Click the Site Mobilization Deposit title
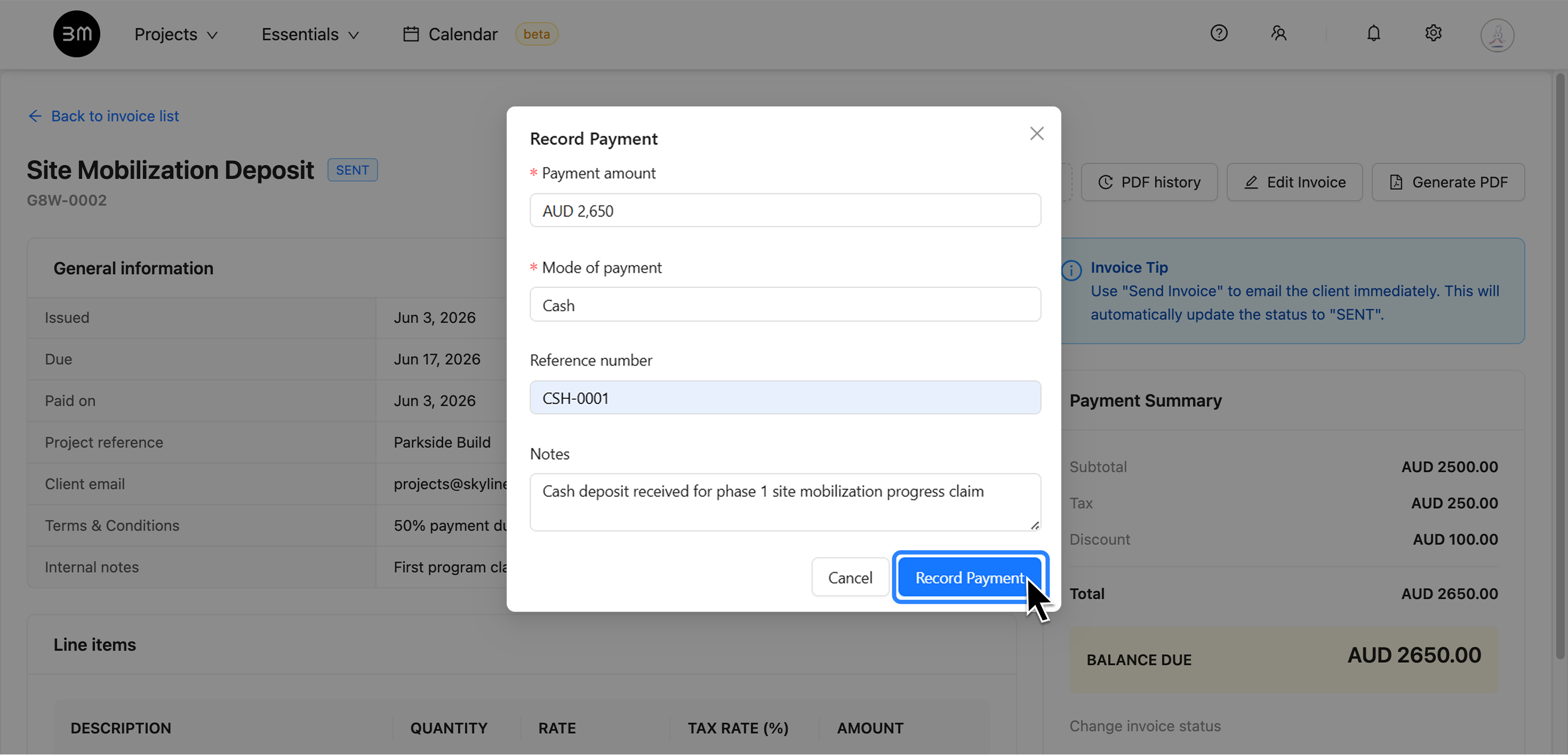The image size is (1568, 755). click(x=171, y=170)
